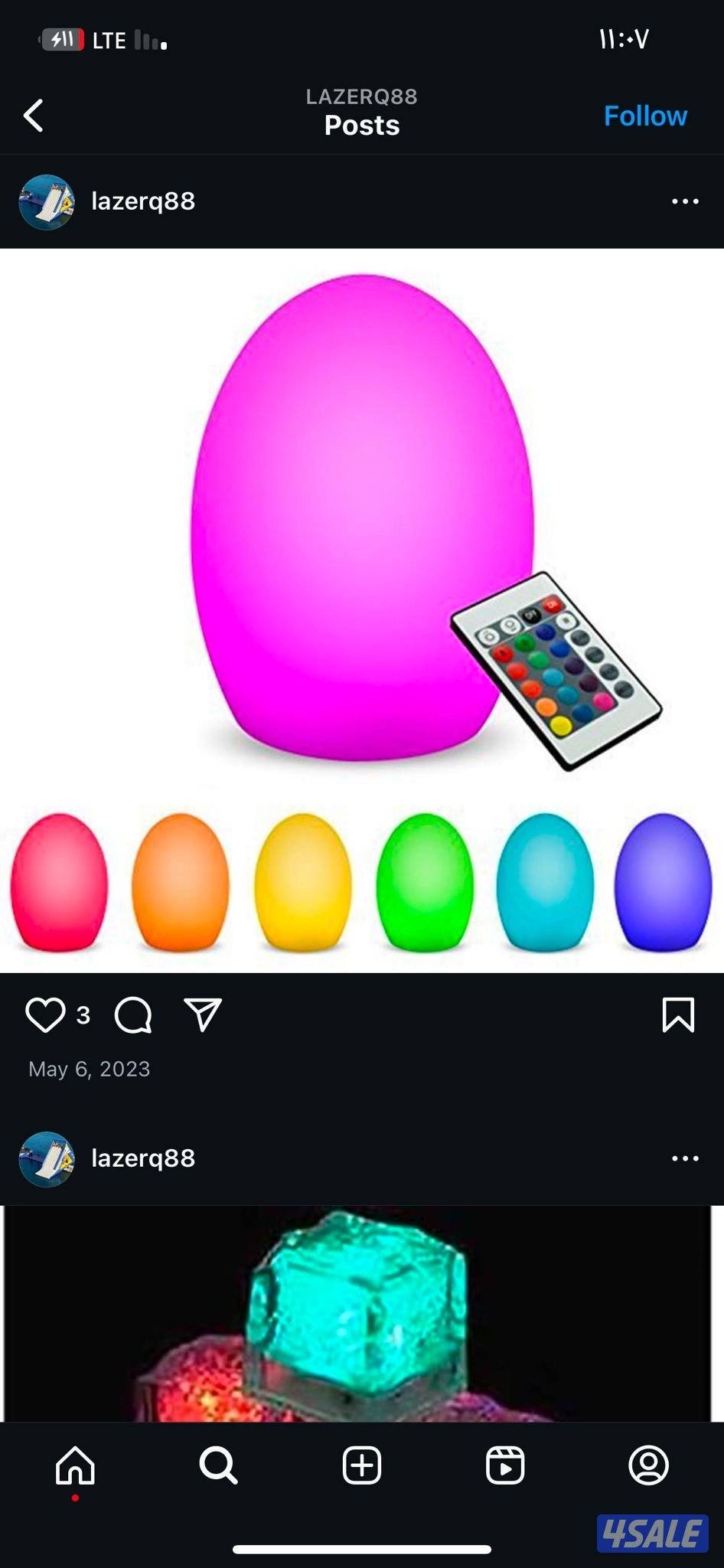Viewport: 724px width, 1568px height.
Task: Tap the first post's lazerq88 profile picture
Action: click(47, 202)
